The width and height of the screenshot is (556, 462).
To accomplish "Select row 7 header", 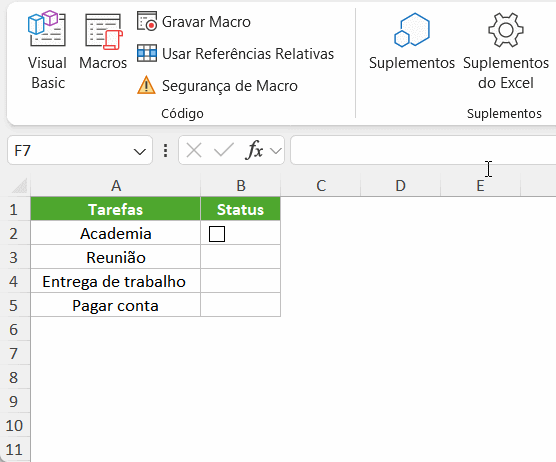I will point(15,353).
